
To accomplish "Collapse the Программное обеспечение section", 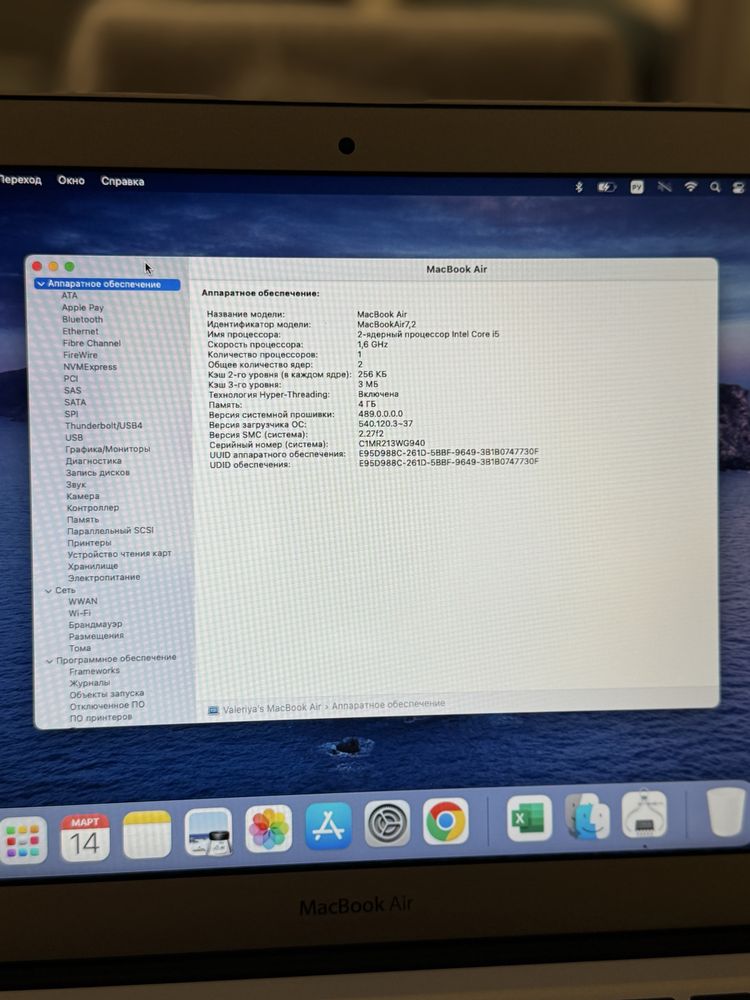I will tap(50, 661).
